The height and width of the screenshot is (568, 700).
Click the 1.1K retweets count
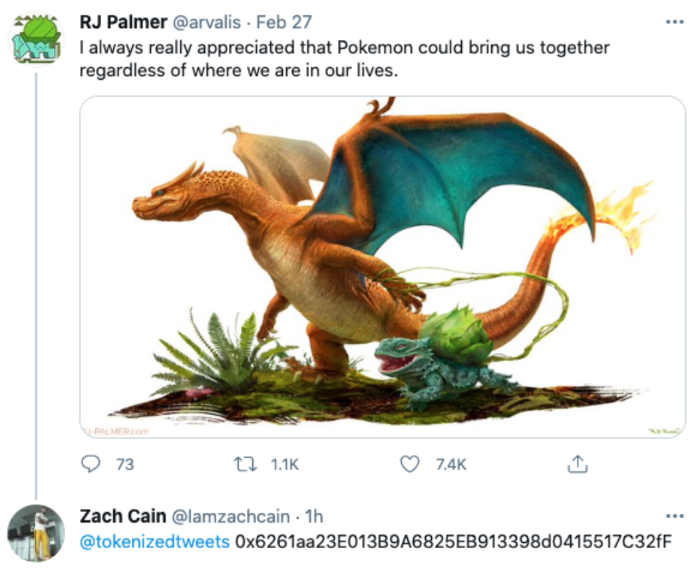point(285,464)
